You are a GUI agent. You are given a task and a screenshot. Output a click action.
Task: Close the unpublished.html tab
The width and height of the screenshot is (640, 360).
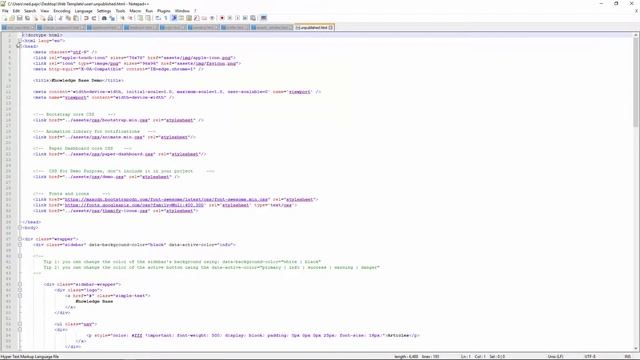pos(331,28)
